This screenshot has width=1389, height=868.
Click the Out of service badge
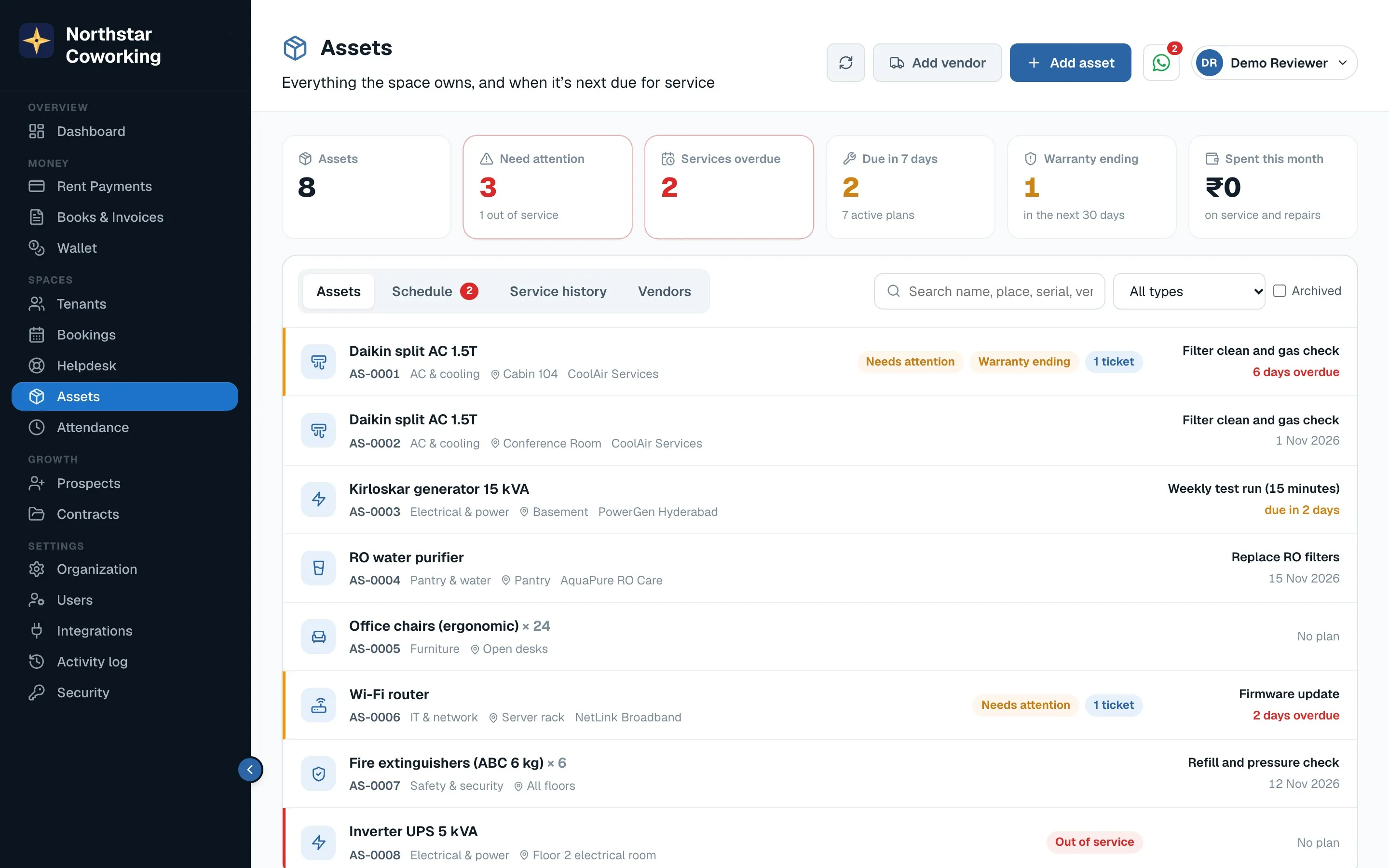pos(1094,842)
